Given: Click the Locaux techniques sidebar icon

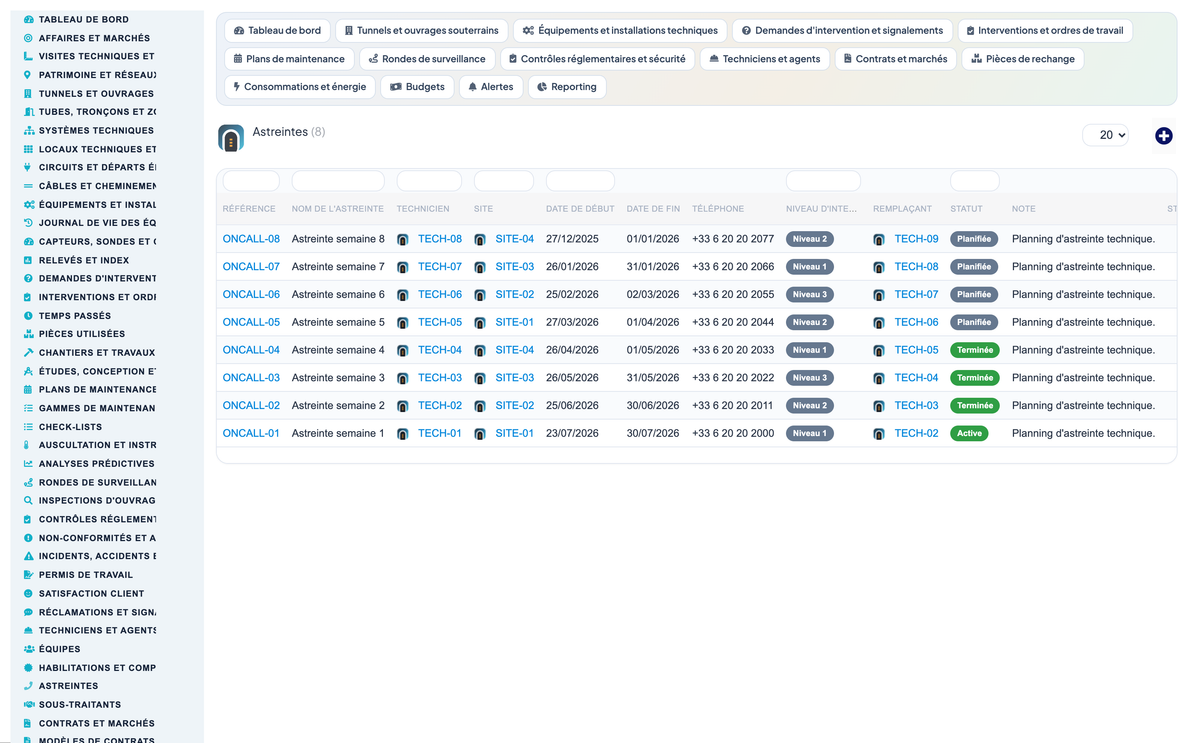Looking at the screenshot, I should click(x=28, y=149).
